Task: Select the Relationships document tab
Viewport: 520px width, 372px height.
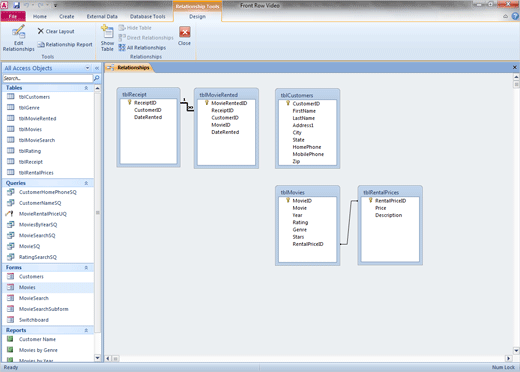Action: (129, 68)
